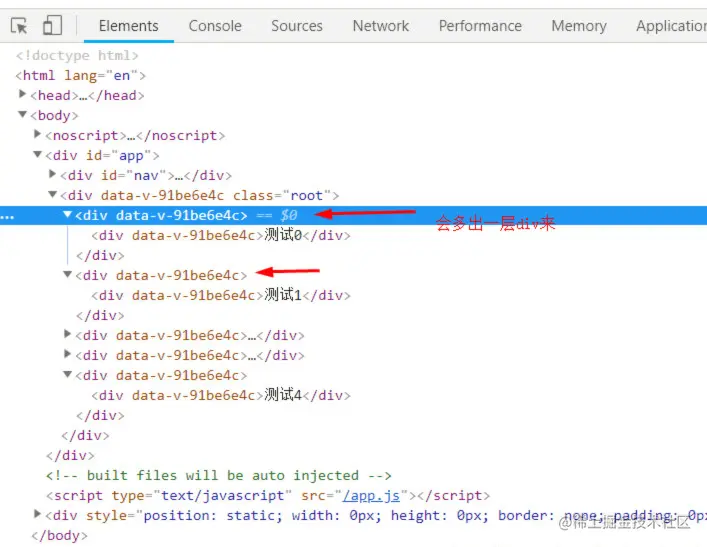Select the 测试1 div row
This screenshot has height=547, width=707.
(x=221, y=295)
